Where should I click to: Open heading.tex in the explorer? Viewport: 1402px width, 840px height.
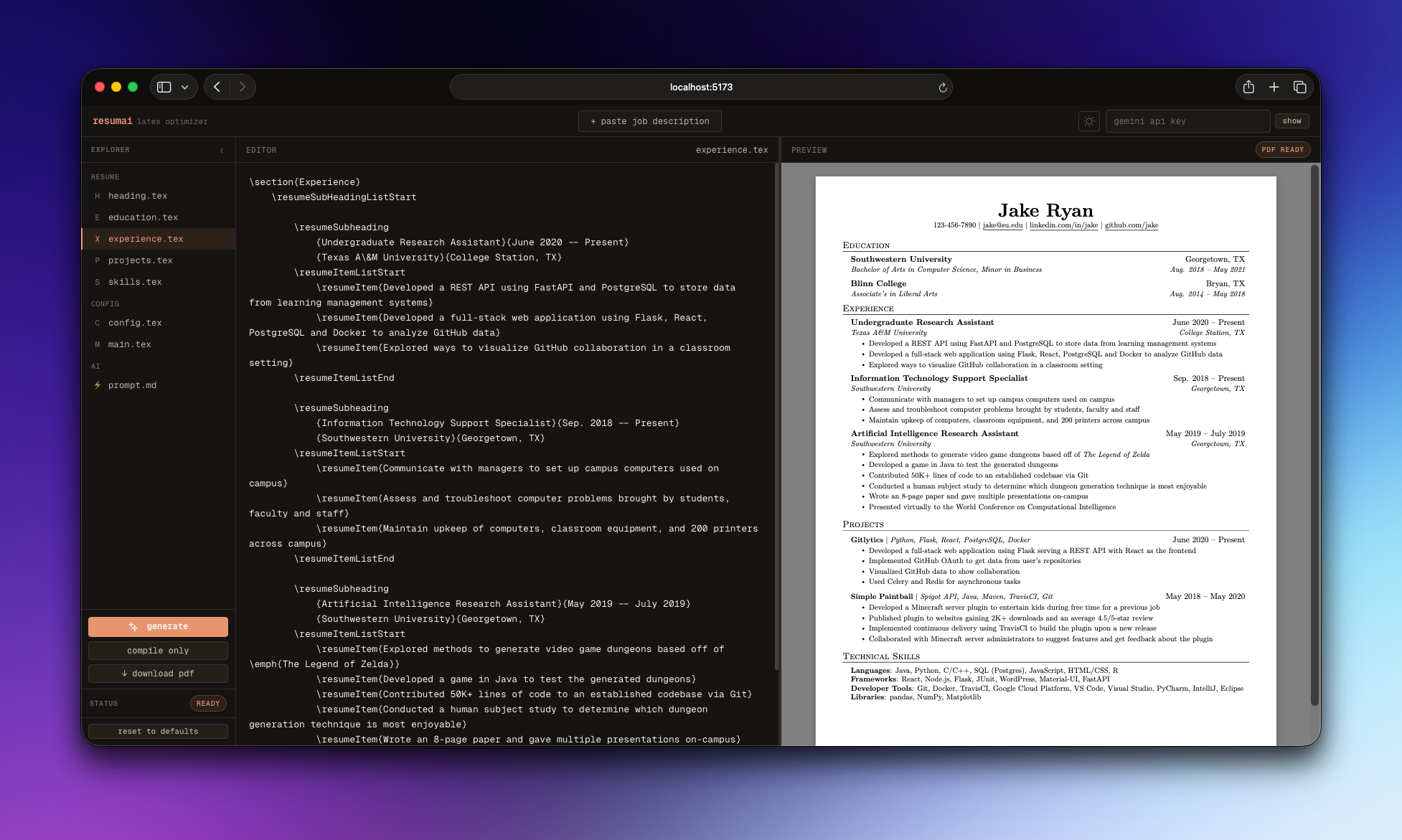coord(159,196)
